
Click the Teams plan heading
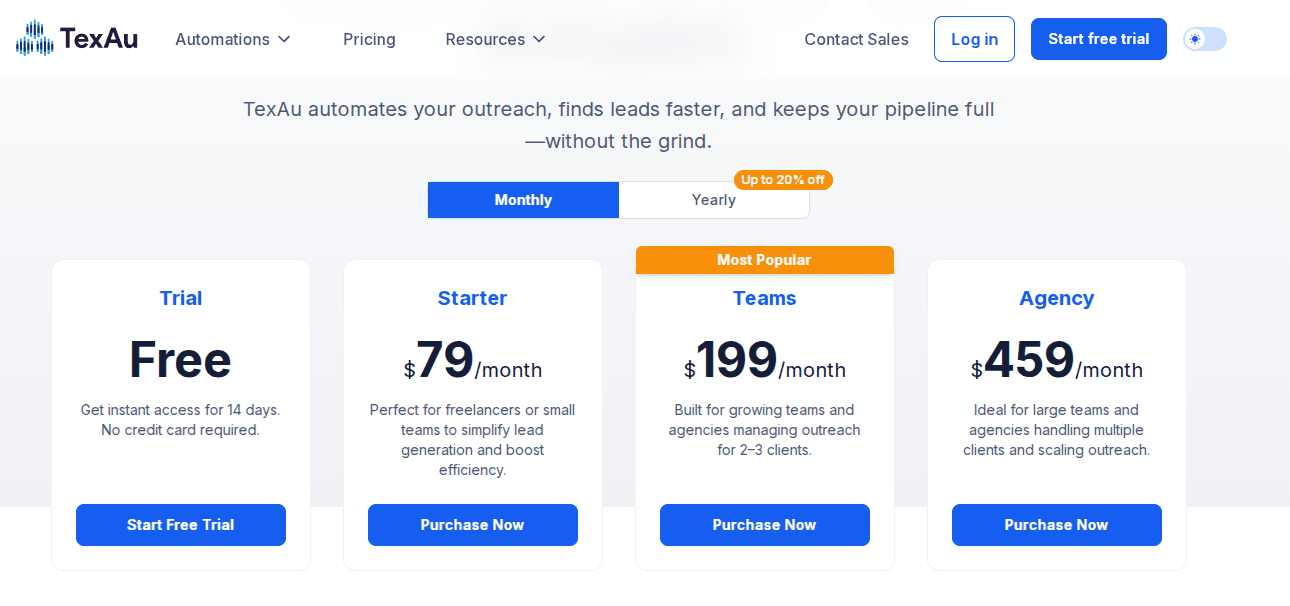(x=765, y=298)
